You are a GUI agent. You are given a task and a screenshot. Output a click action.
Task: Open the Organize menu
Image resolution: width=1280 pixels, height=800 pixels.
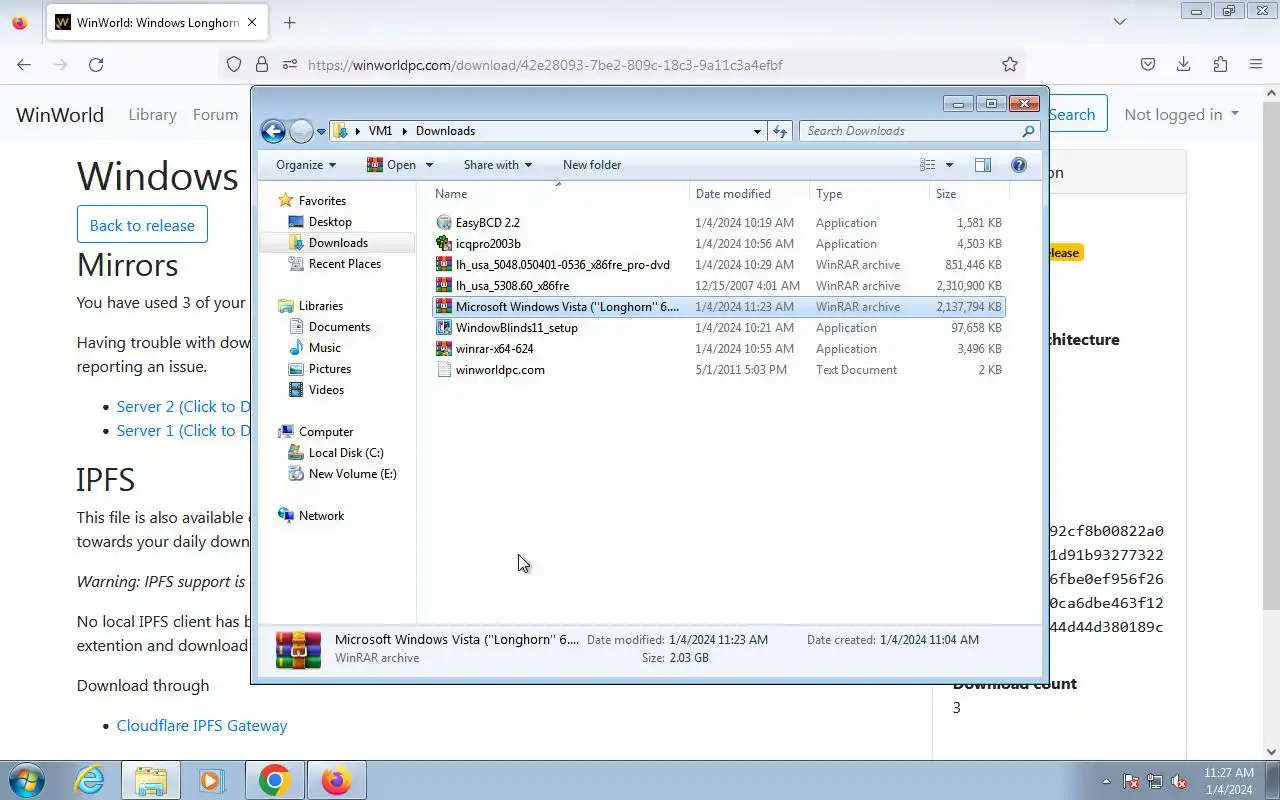[x=306, y=165]
